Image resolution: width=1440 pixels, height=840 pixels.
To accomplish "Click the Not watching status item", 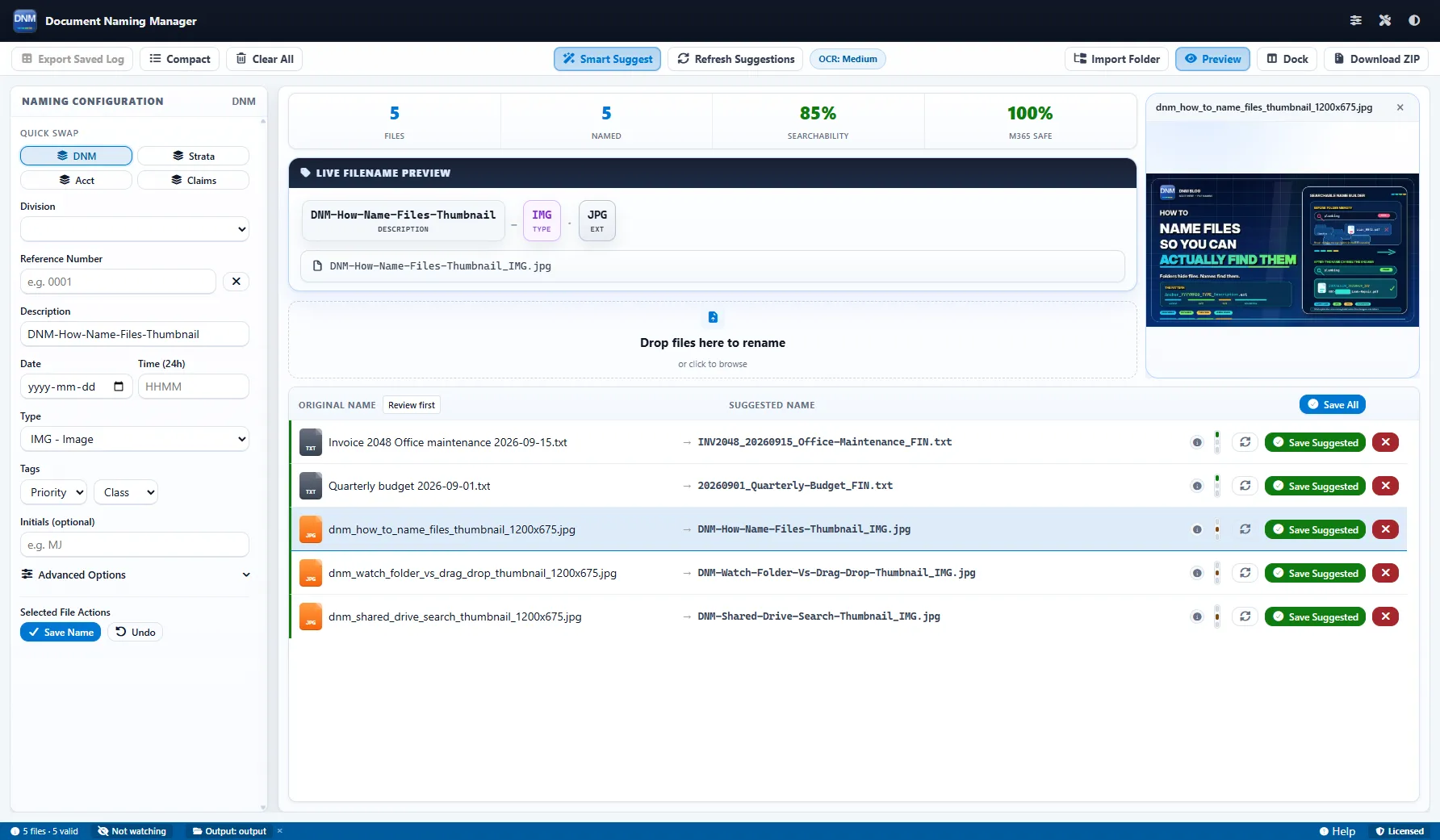I will point(132,831).
